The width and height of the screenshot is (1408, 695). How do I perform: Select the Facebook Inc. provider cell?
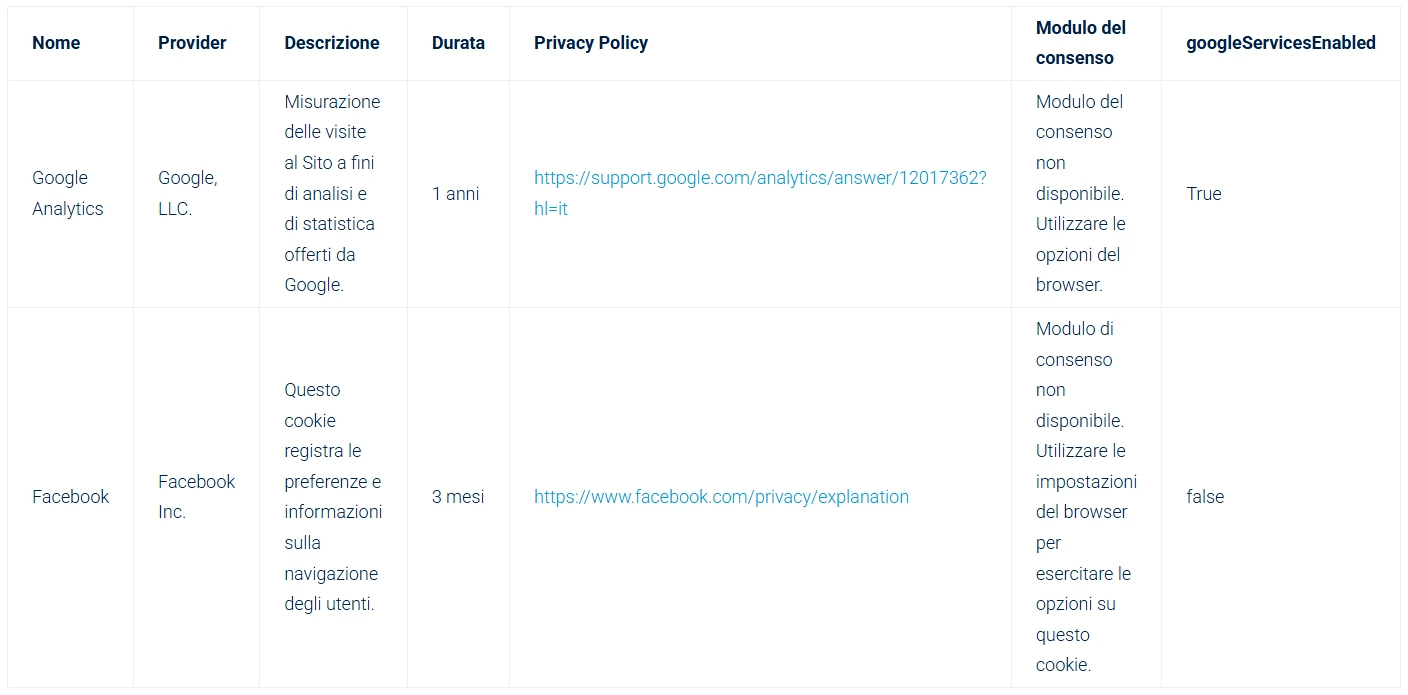point(196,497)
